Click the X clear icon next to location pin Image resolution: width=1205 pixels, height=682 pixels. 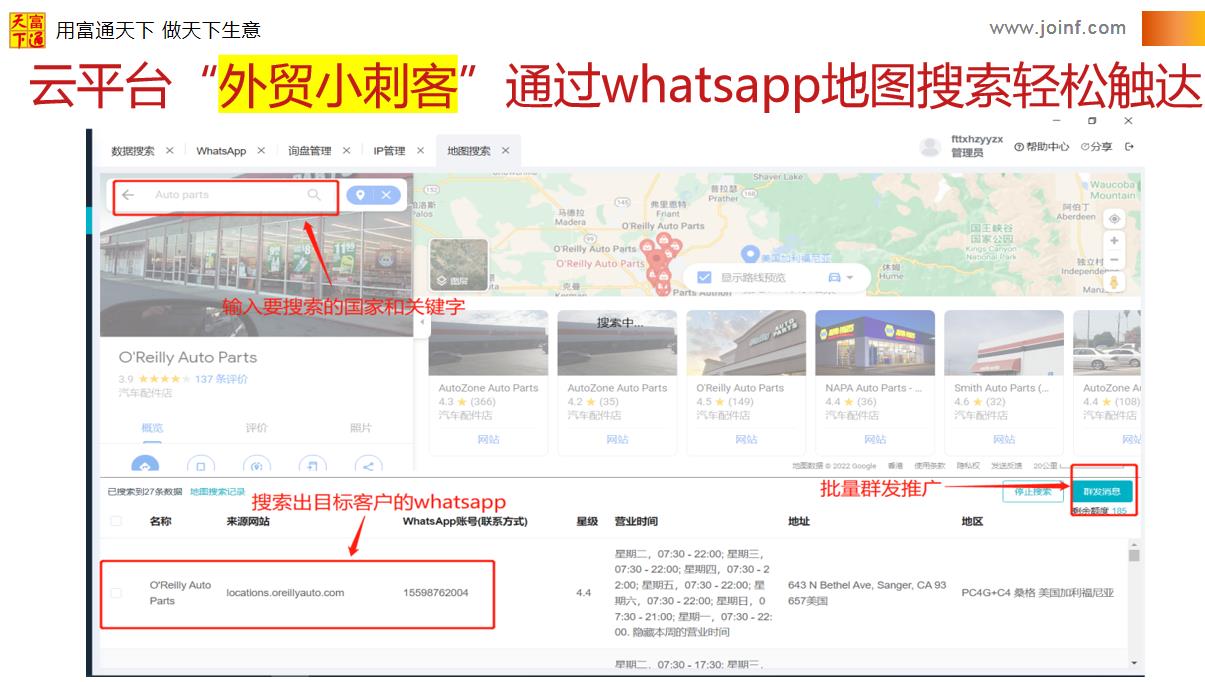point(386,195)
